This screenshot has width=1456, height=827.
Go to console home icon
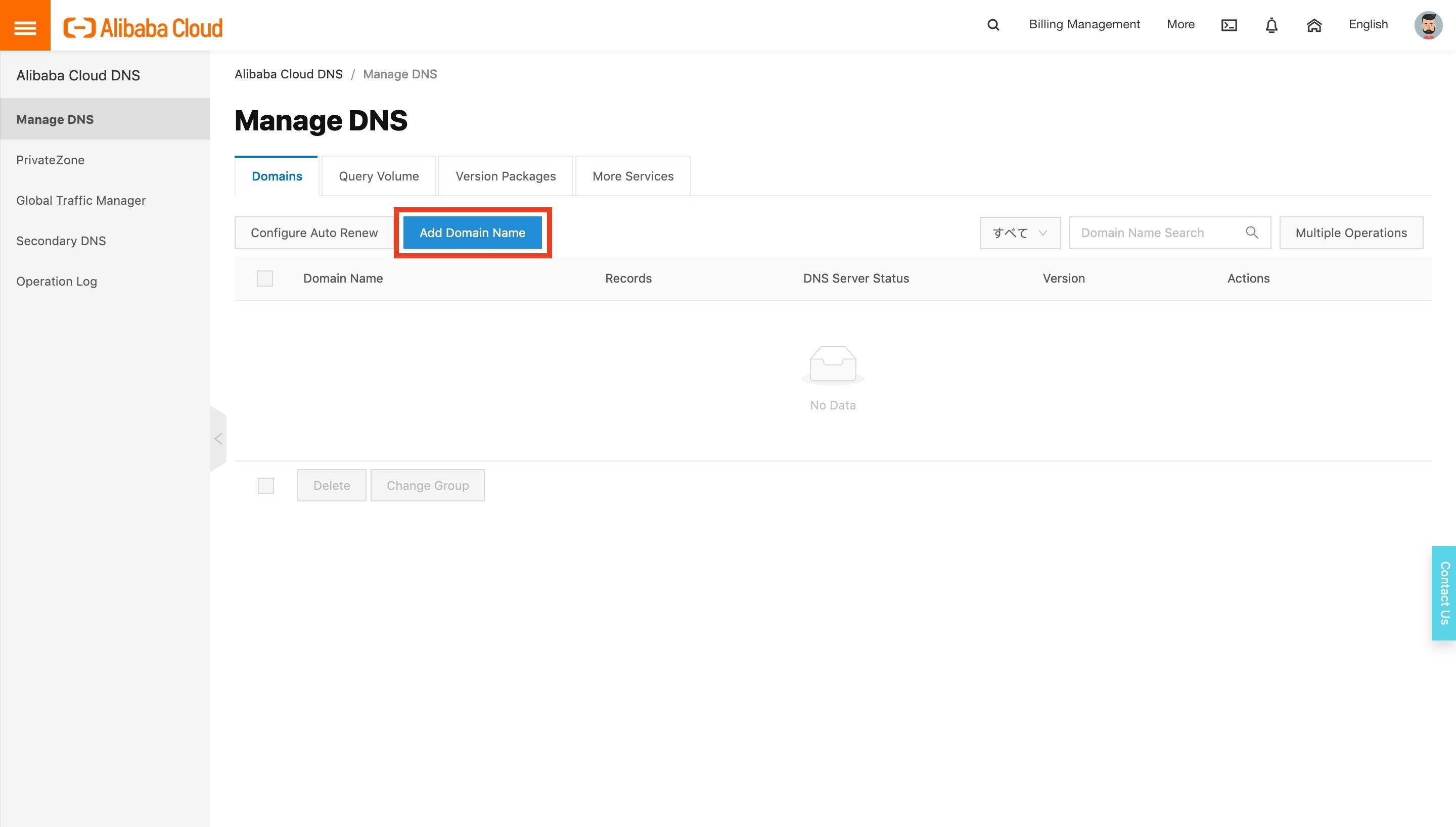1314,25
